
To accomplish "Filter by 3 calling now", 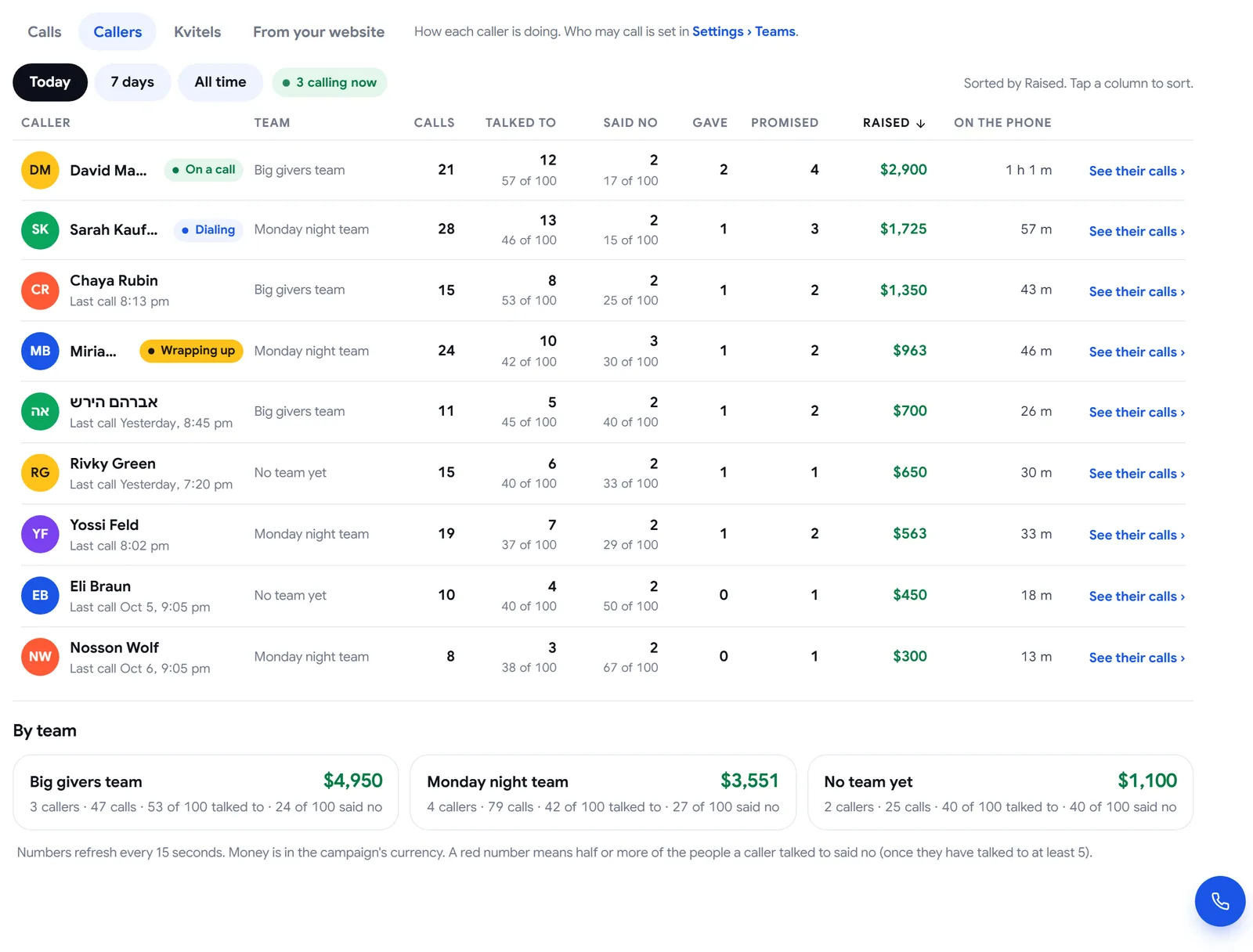I will point(330,82).
